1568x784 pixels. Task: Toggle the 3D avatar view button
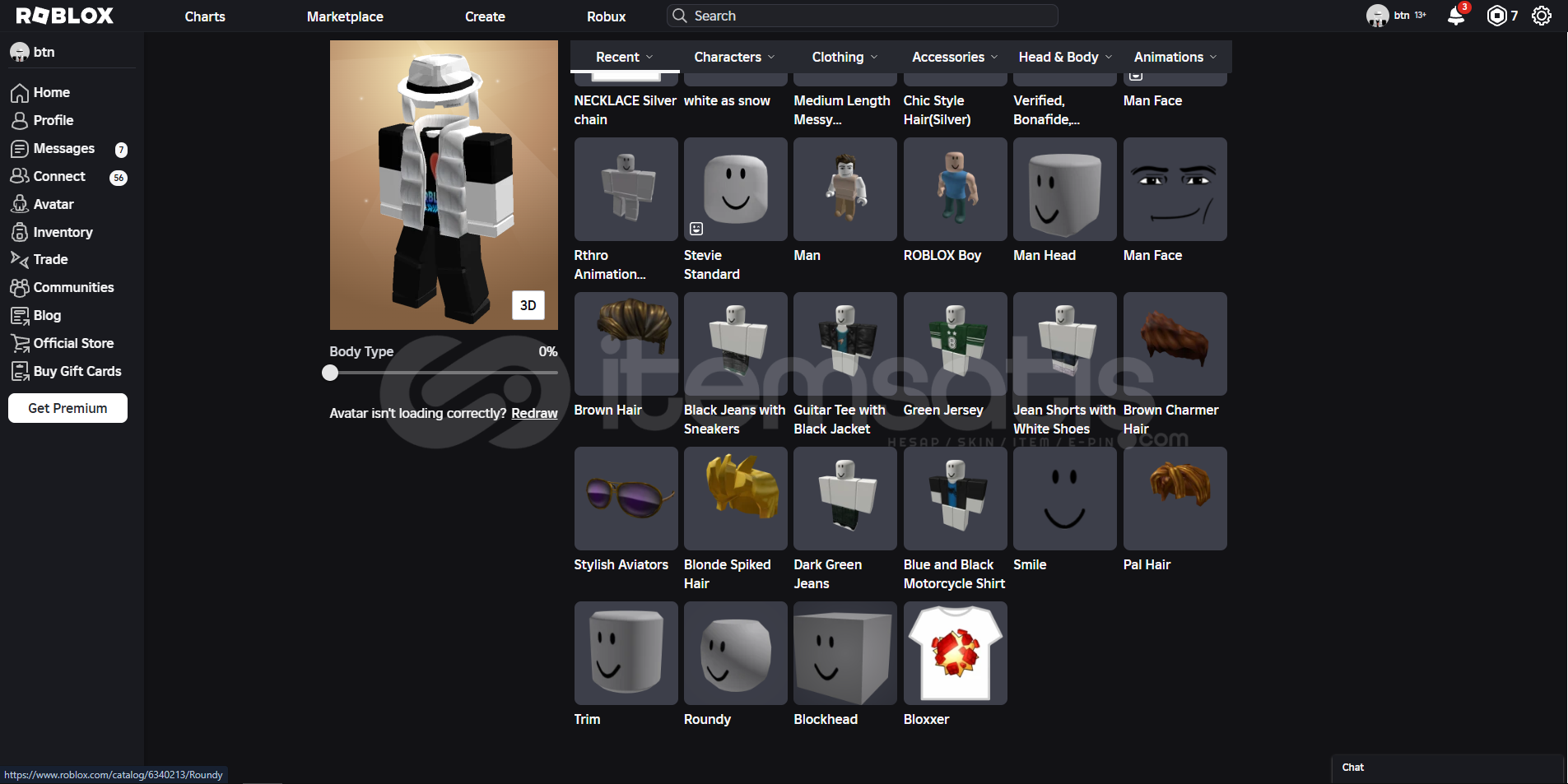pos(528,305)
